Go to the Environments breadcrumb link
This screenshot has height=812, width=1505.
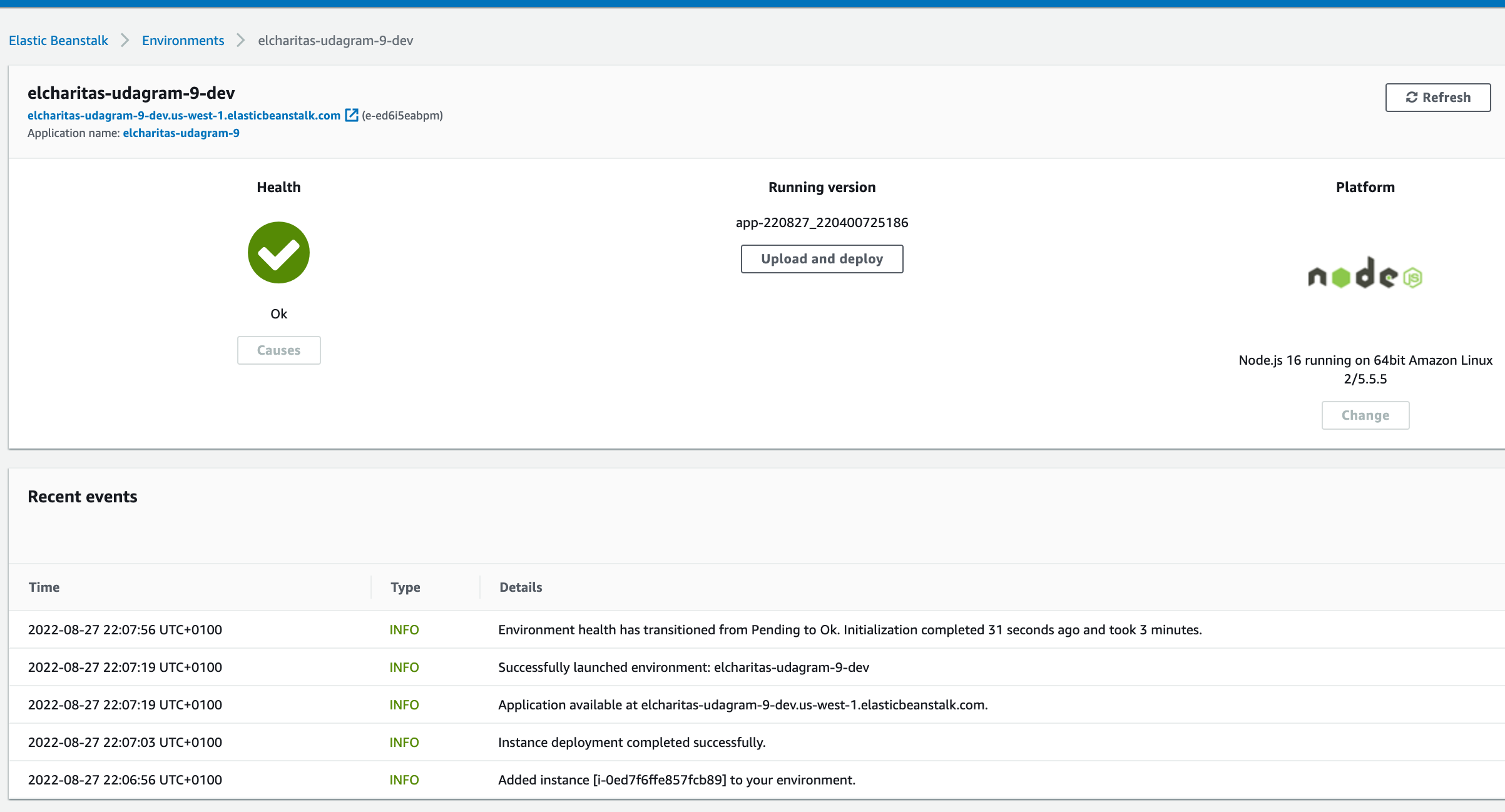click(183, 41)
